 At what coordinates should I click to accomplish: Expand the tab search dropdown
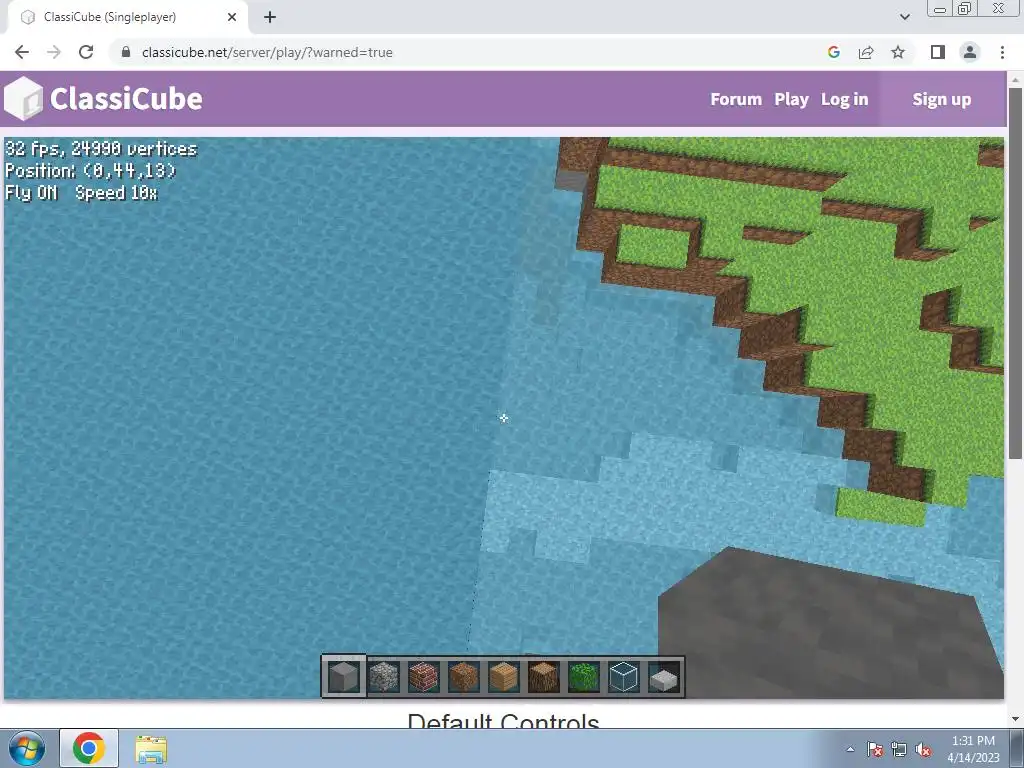(904, 17)
